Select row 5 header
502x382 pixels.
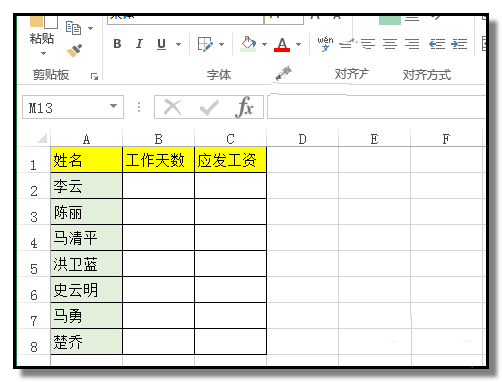click(x=33, y=264)
